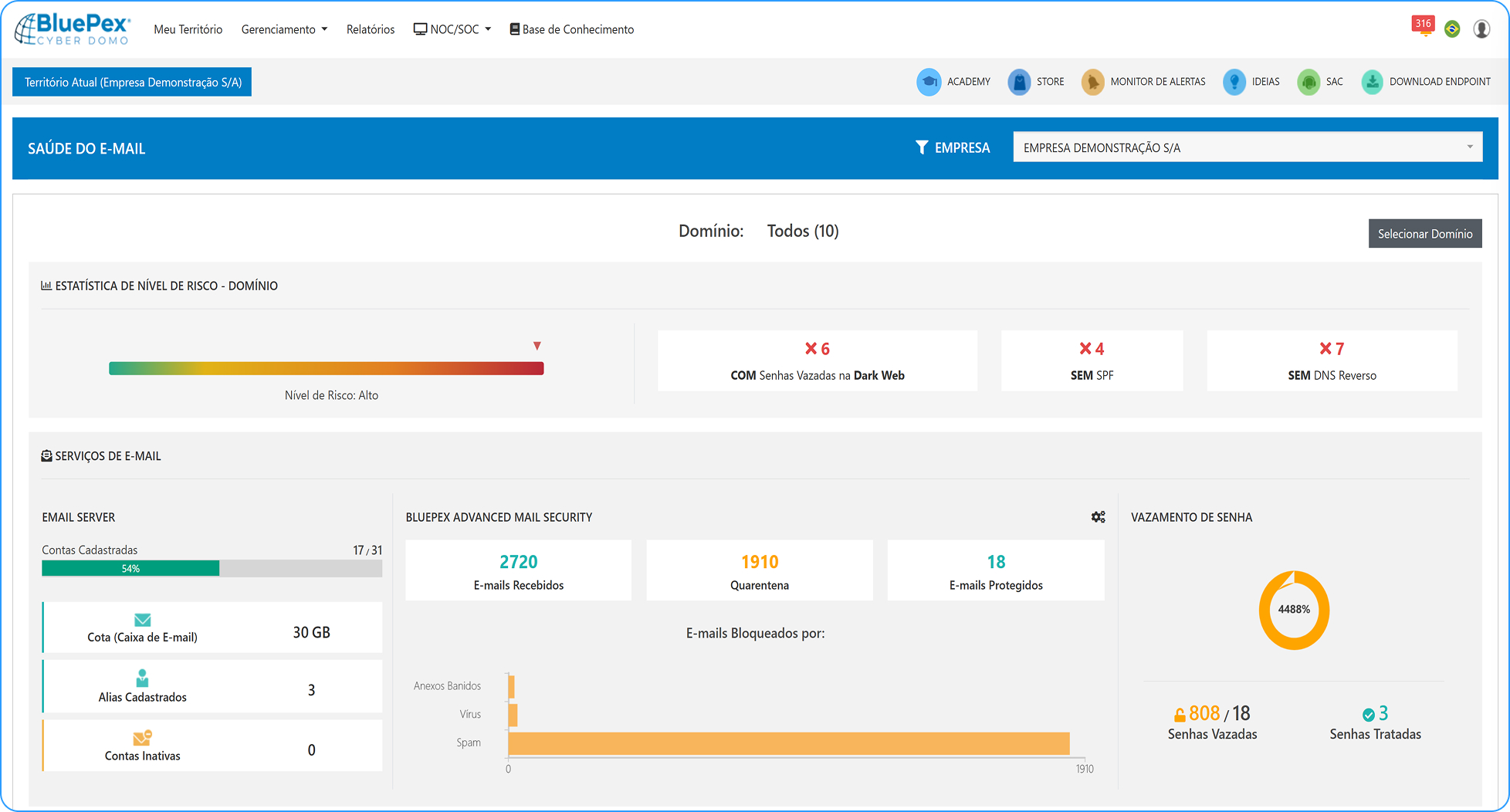
Task: Open the DOWNLOAD ENDPOINT link
Action: [x=1440, y=82]
